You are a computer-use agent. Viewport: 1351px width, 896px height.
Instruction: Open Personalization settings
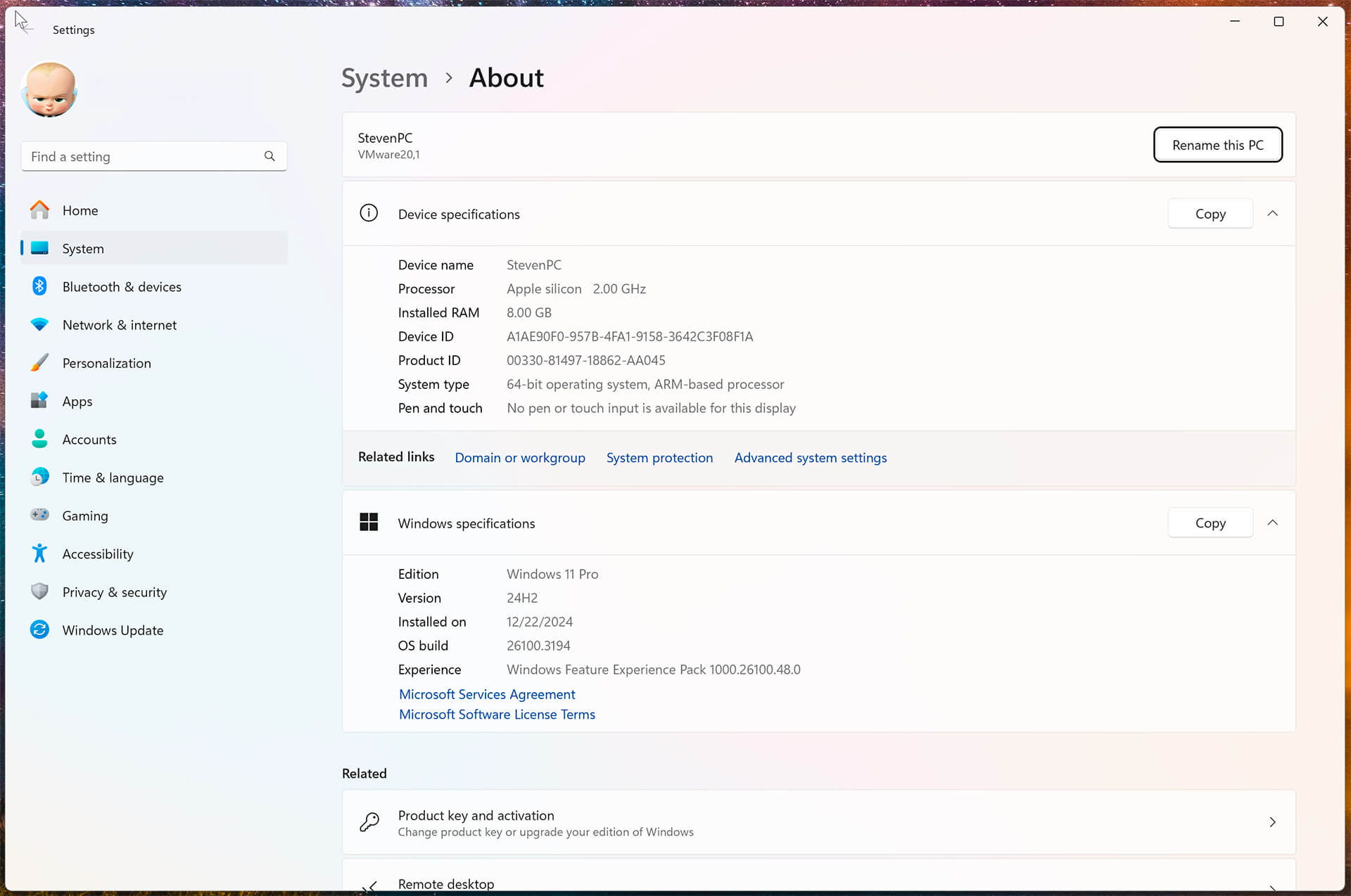click(154, 363)
